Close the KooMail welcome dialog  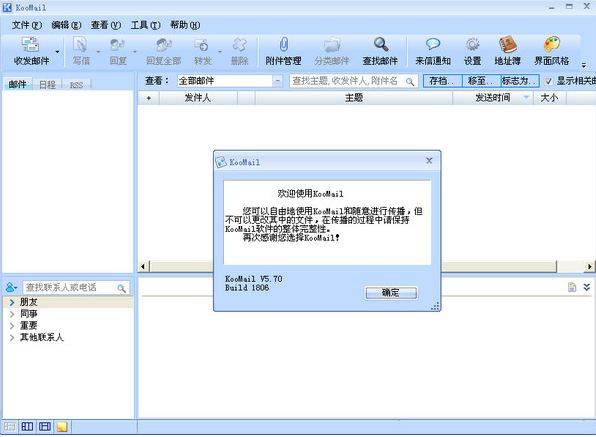[x=429, y=161]
